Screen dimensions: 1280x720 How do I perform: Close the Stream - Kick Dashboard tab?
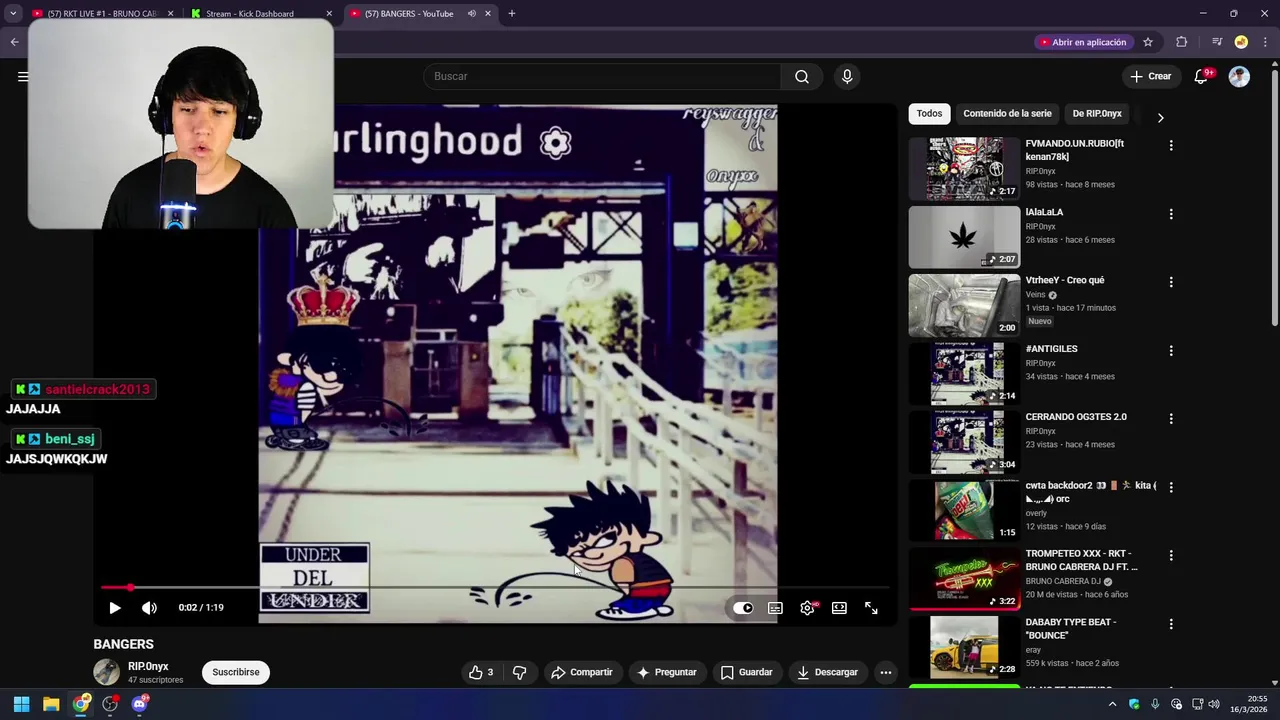[x=329, y=13]
